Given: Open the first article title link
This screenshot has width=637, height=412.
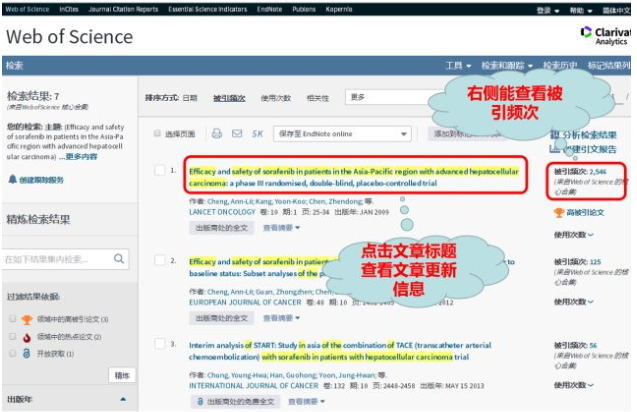Looking at the screenshot, I should coord(354,177).
